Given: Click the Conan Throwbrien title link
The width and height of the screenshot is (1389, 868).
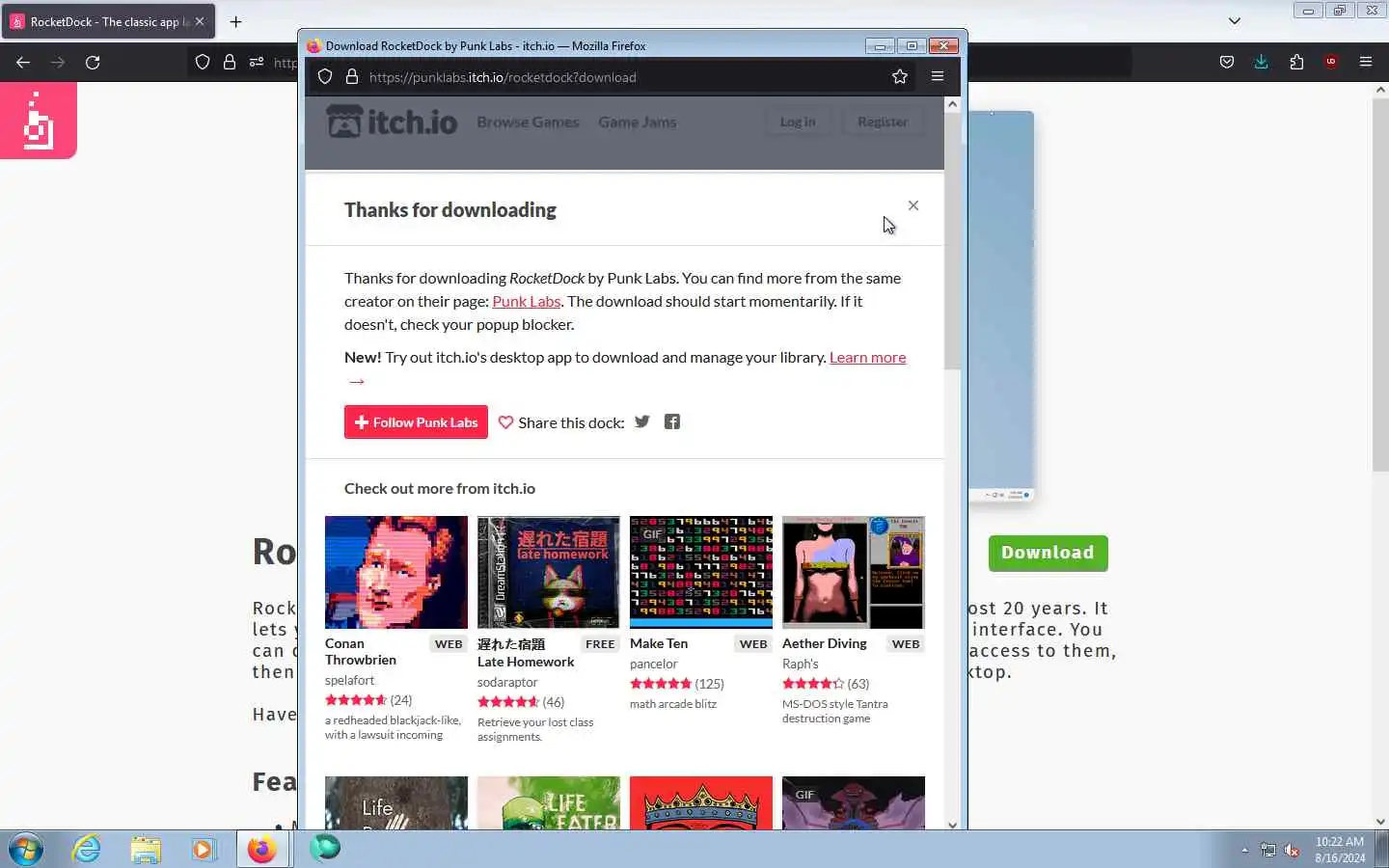Looking at the screenshot, I should coord(361,652).
